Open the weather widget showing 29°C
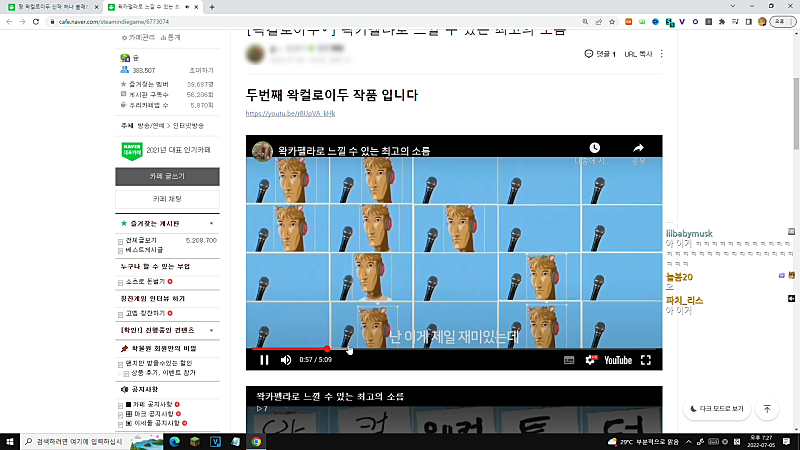The height and width of the screenshot is (450, 800). 643,442
